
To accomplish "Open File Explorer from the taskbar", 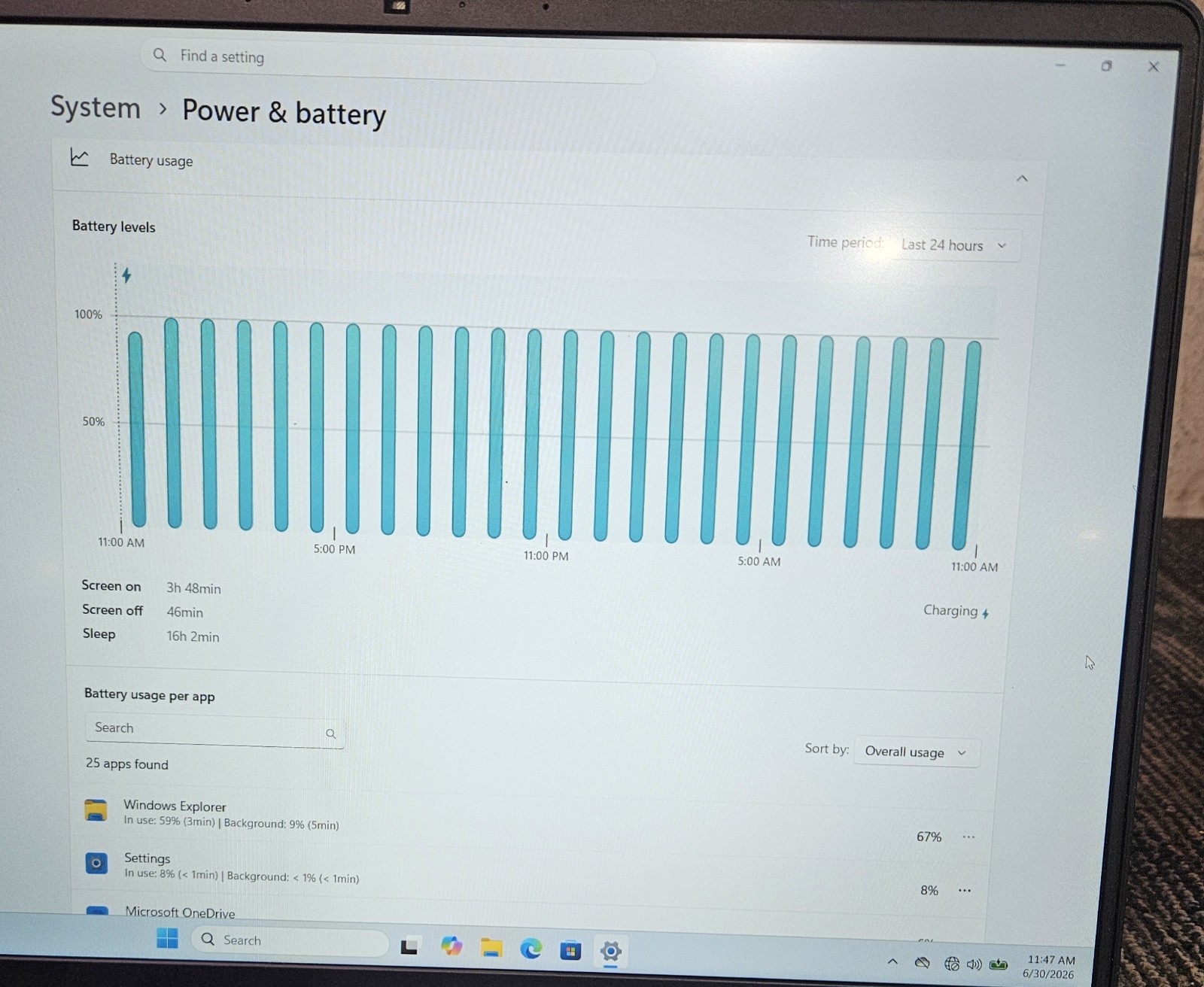I will point(491,948).
